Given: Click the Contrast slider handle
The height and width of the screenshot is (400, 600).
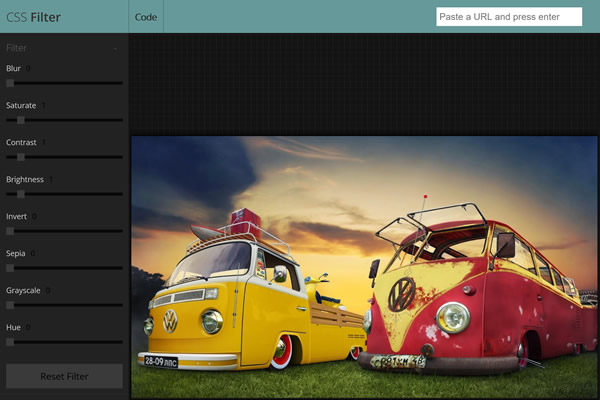Looking at the screenshot, I should [x=21, y=157].
